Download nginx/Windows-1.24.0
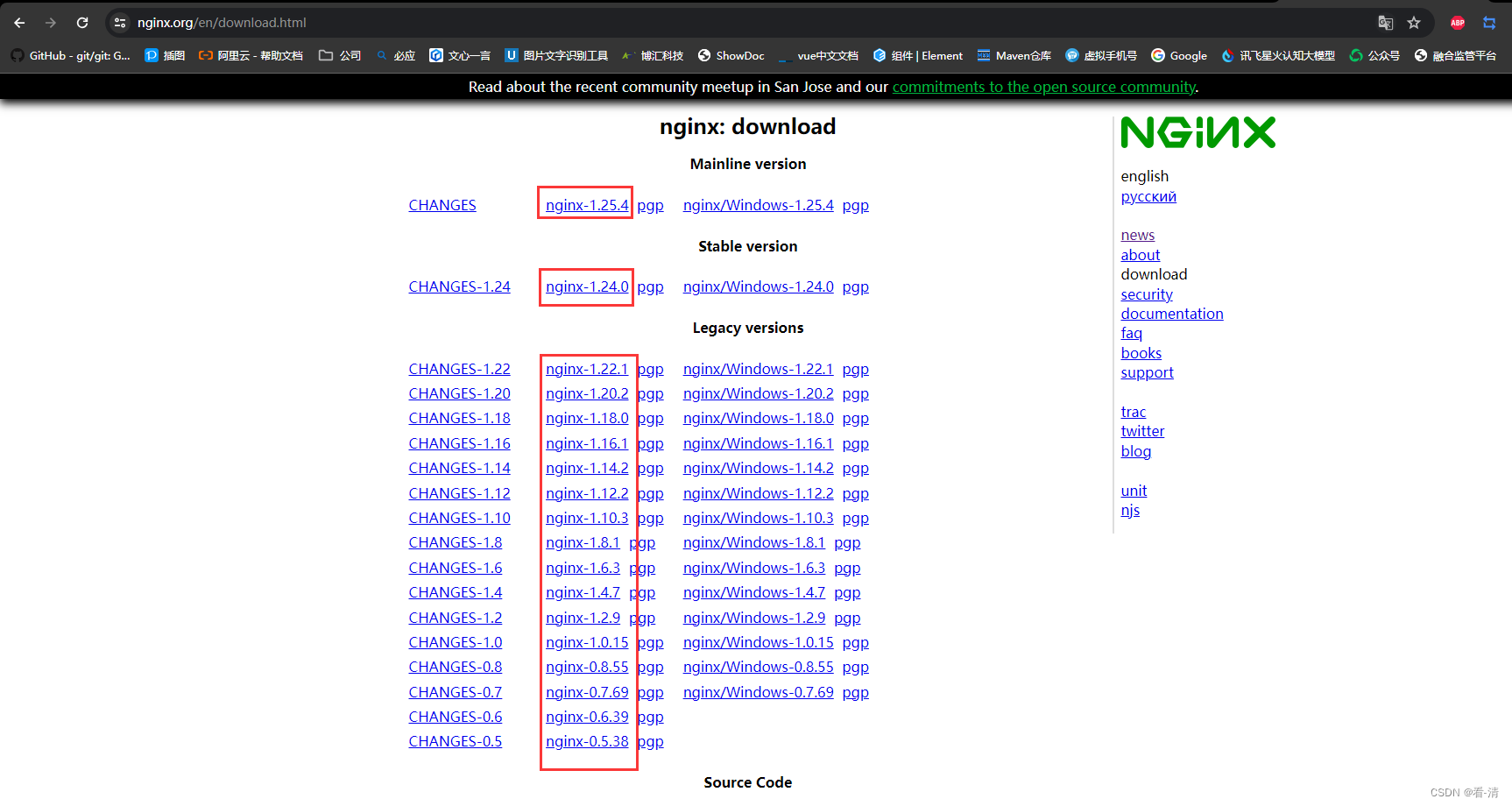The width and height of the screenshot is (1512, 806). coord(759,286)
